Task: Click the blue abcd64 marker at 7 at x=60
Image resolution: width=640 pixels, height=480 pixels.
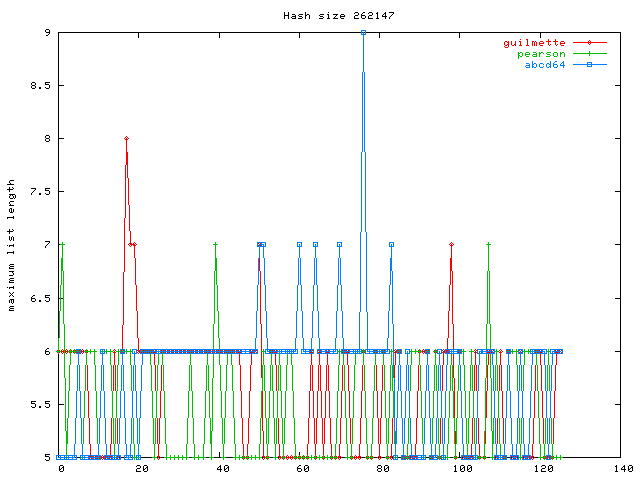Action: 299,244
